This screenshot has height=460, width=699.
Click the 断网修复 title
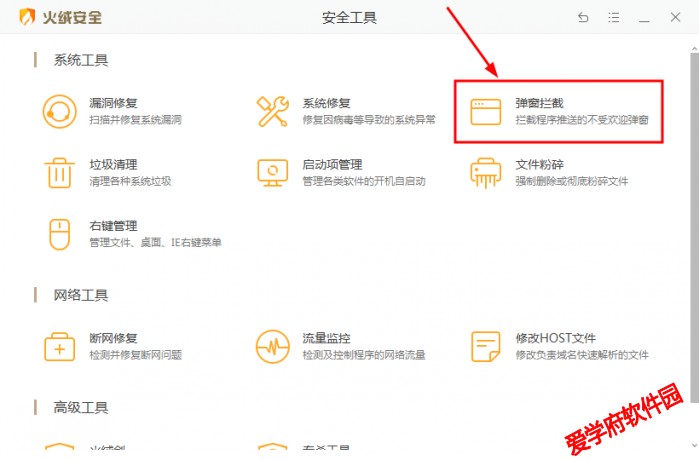point(113,338)
